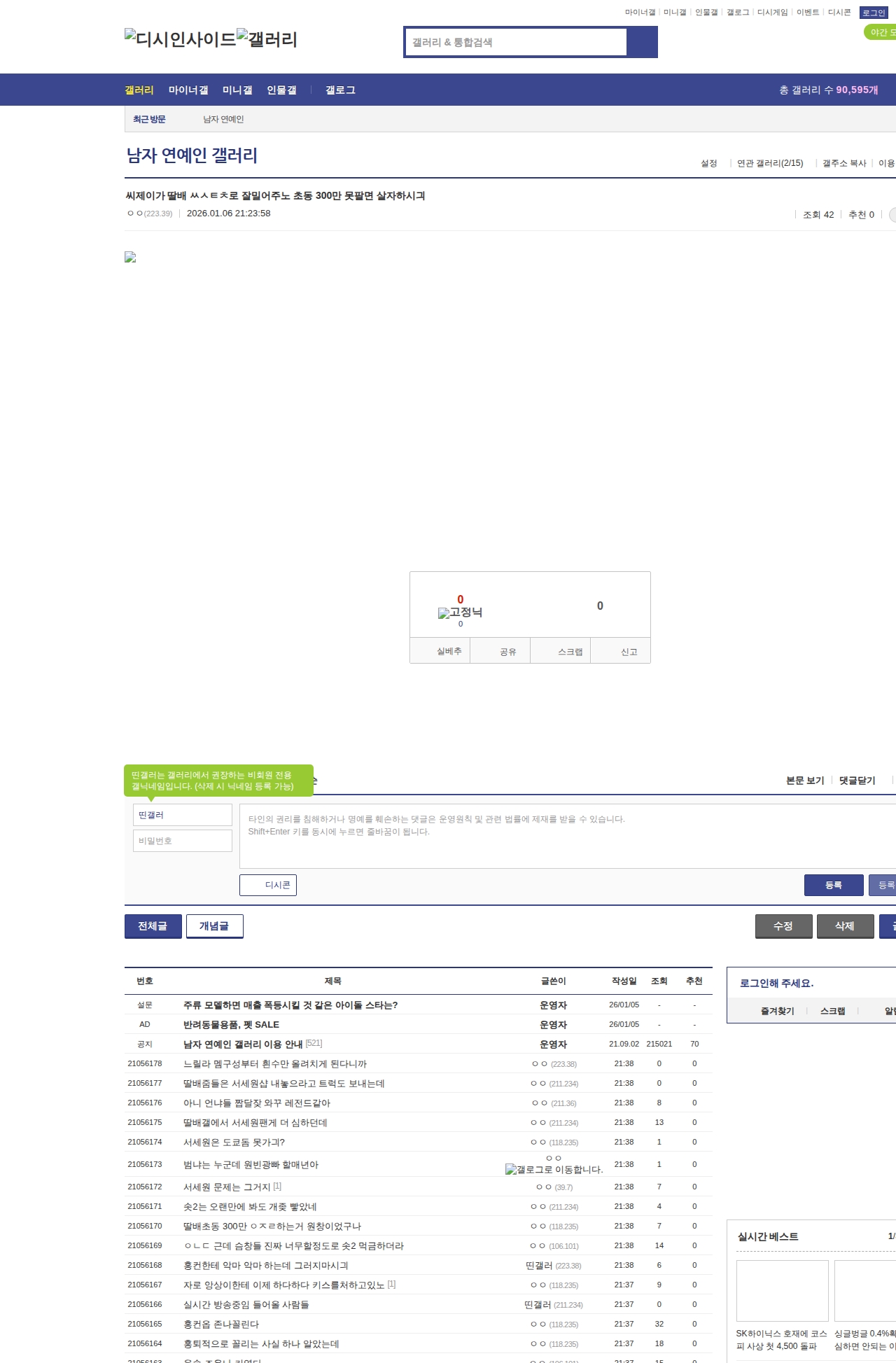
Task: Focus the 비밀번호 field
Action: pyautogui.click(x=183, y=841)
